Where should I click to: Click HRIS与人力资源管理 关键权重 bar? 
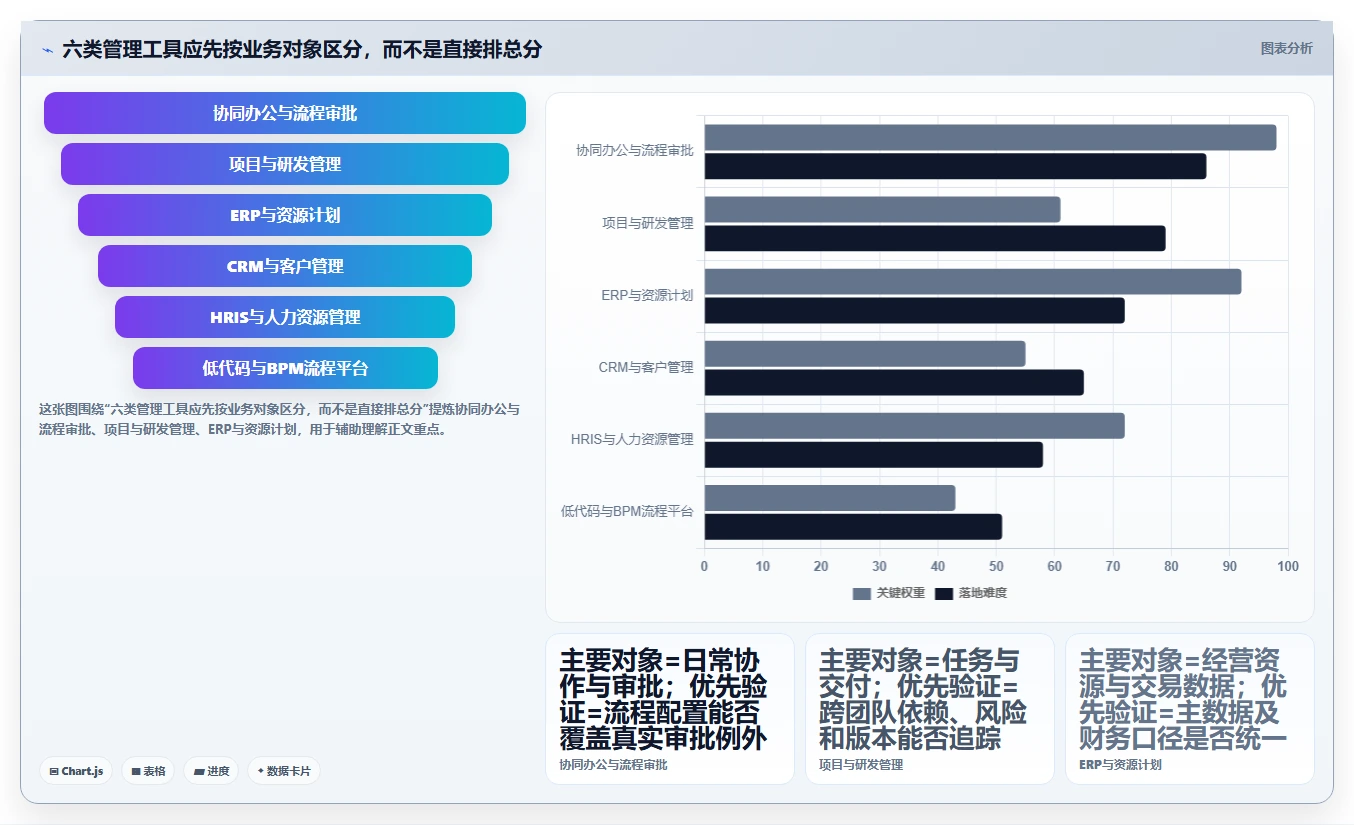(x=915, y=425)
